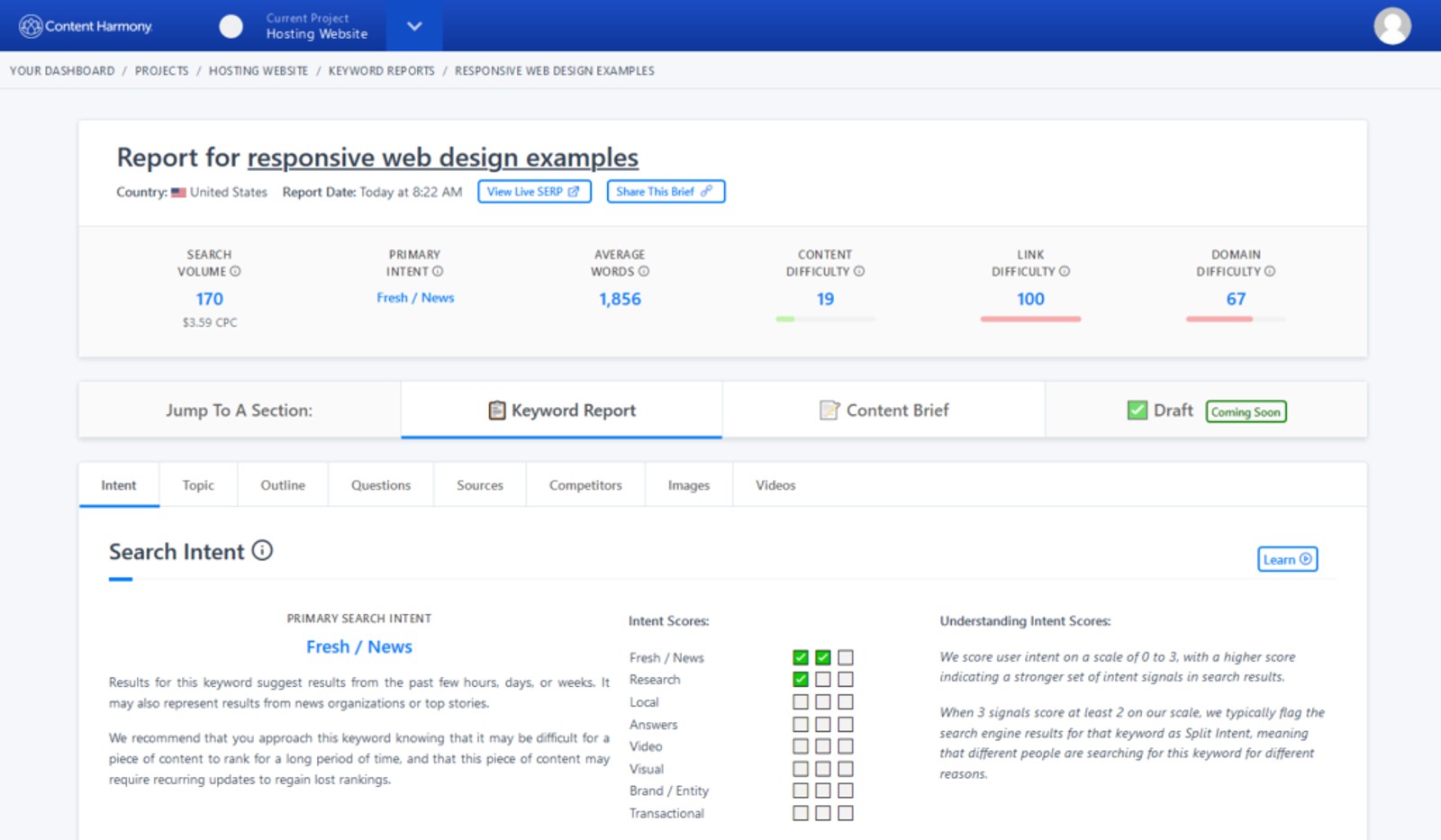The image size is (1441, 840).
Task: Click the Search Volume info icon
Action: click(x=235, y=271)
